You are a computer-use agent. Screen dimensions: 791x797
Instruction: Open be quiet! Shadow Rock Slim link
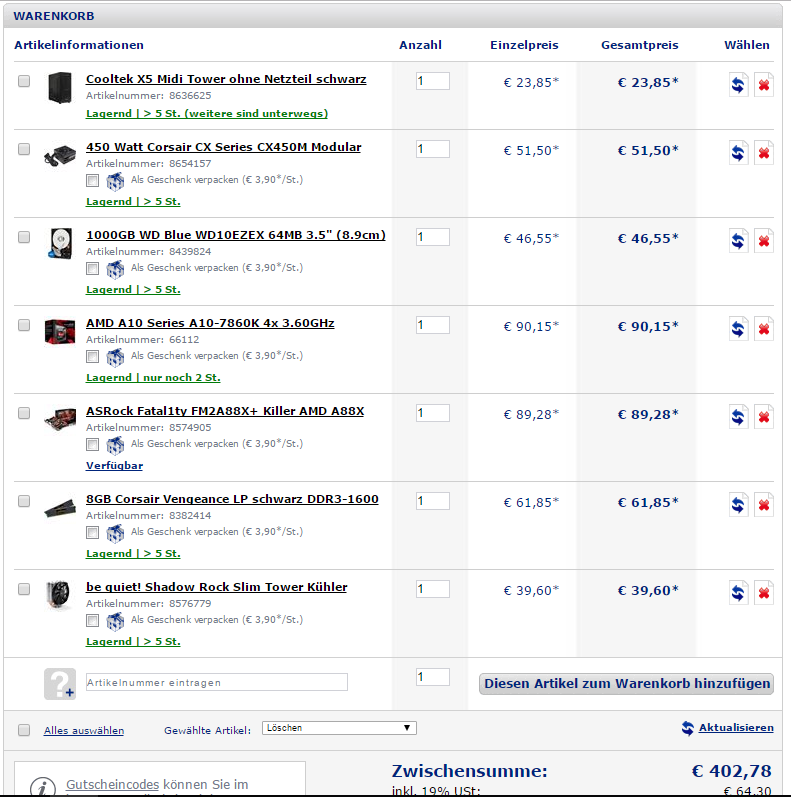pos(217,587)
